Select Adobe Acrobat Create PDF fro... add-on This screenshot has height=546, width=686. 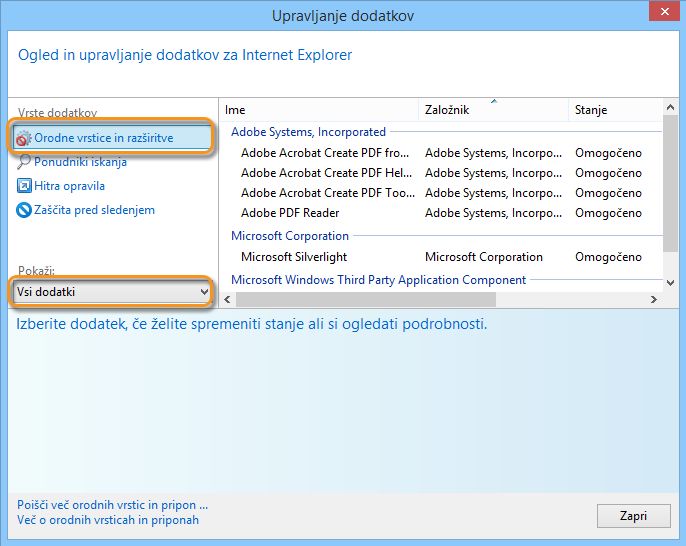(x=325, y=153)
